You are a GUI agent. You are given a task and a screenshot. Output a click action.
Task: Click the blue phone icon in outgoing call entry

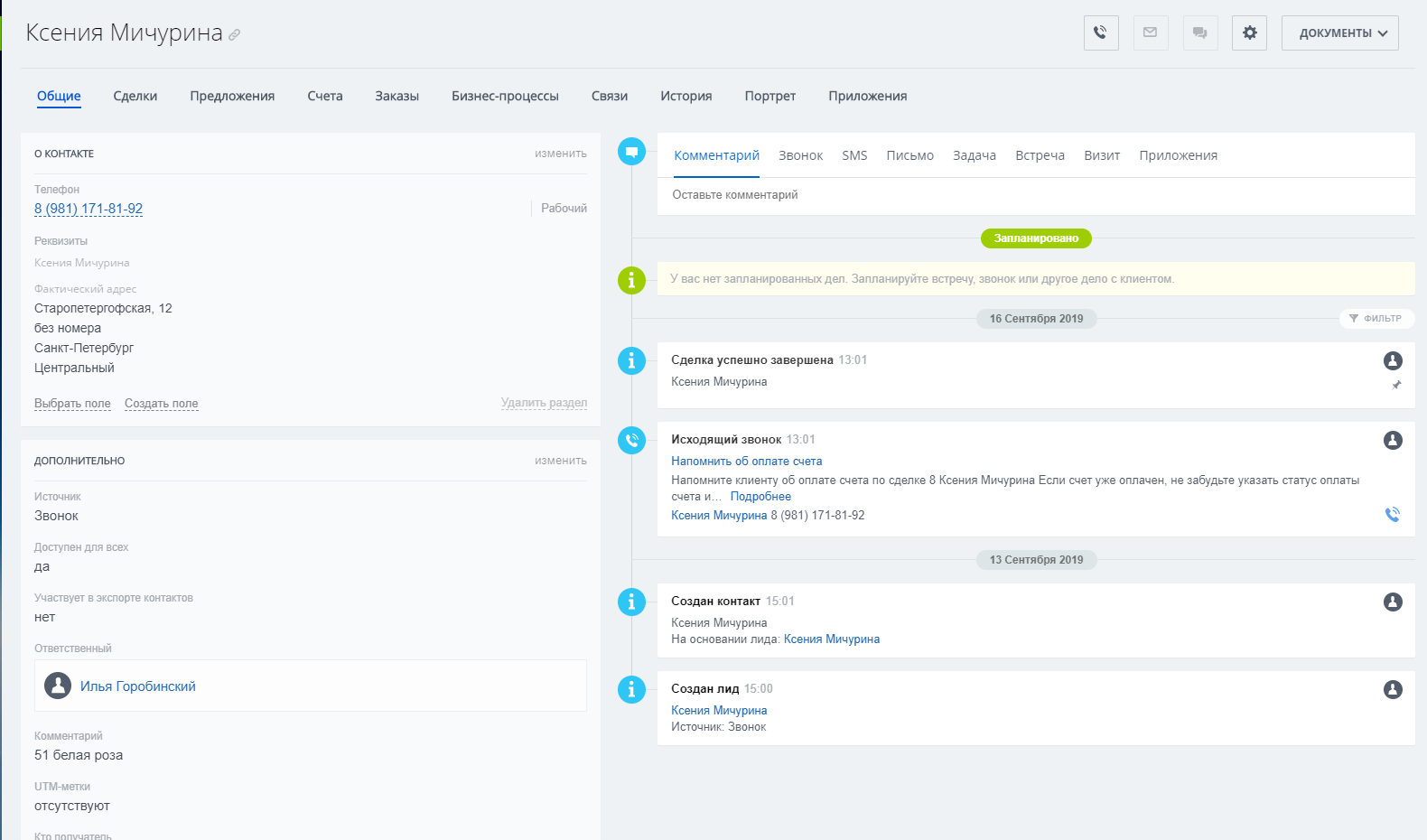(1392, 515)
